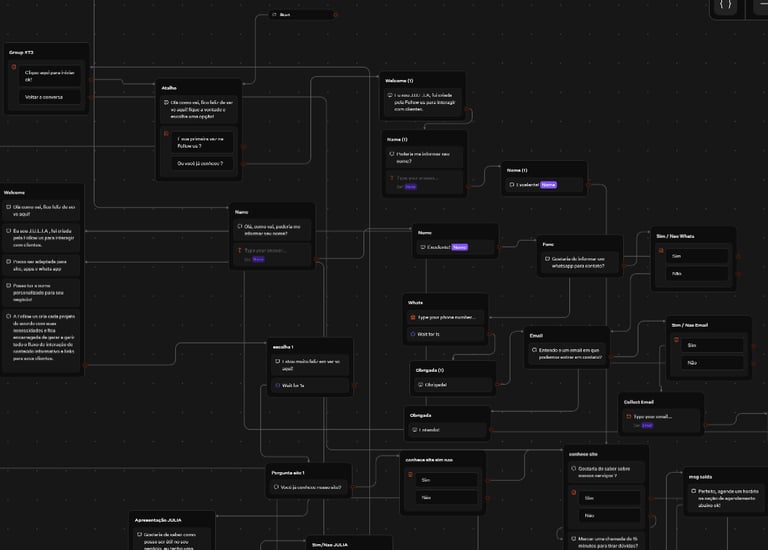The height and width of the screenshot is (550, 768).
Task: Open the 'Gostaria de informar um whatsapp' bubble
Action: click(579, 262)
